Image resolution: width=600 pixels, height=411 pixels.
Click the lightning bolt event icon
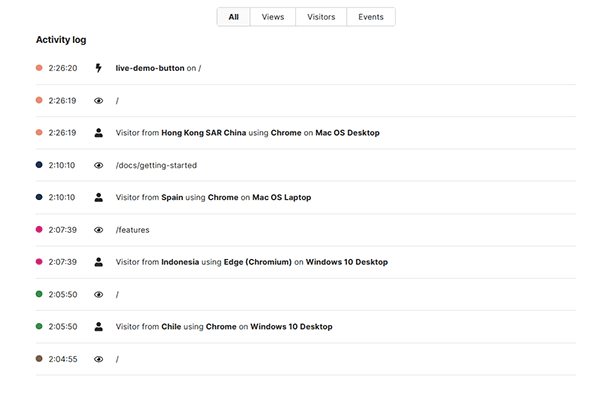[98, 68]
